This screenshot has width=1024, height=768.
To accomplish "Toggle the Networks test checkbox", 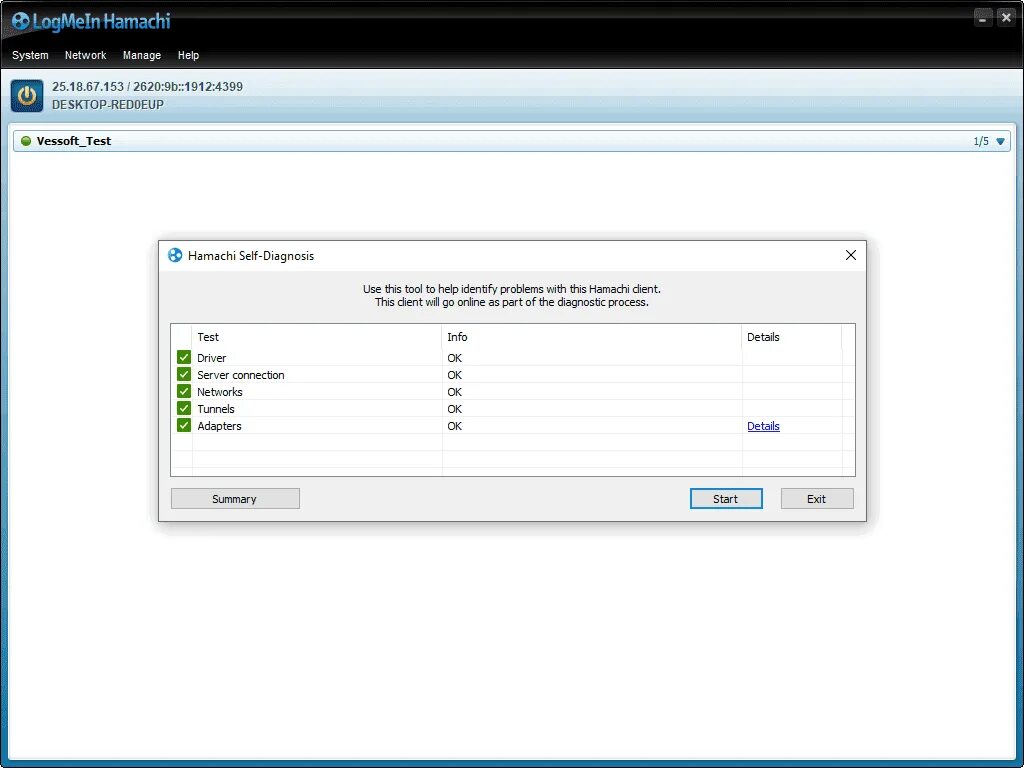I will point(184,391).
